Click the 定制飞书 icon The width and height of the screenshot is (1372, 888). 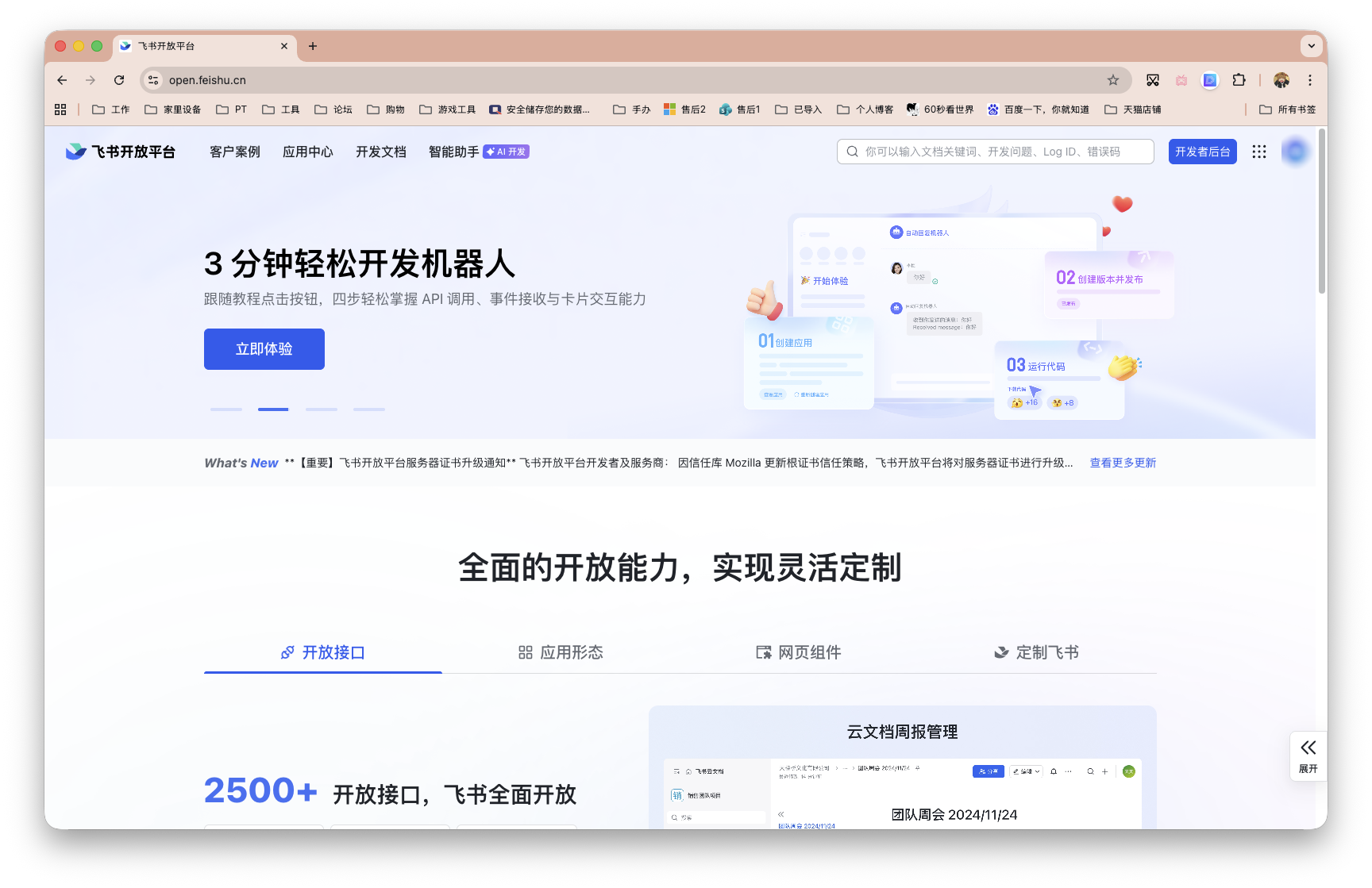click(x=1000, y=652)
